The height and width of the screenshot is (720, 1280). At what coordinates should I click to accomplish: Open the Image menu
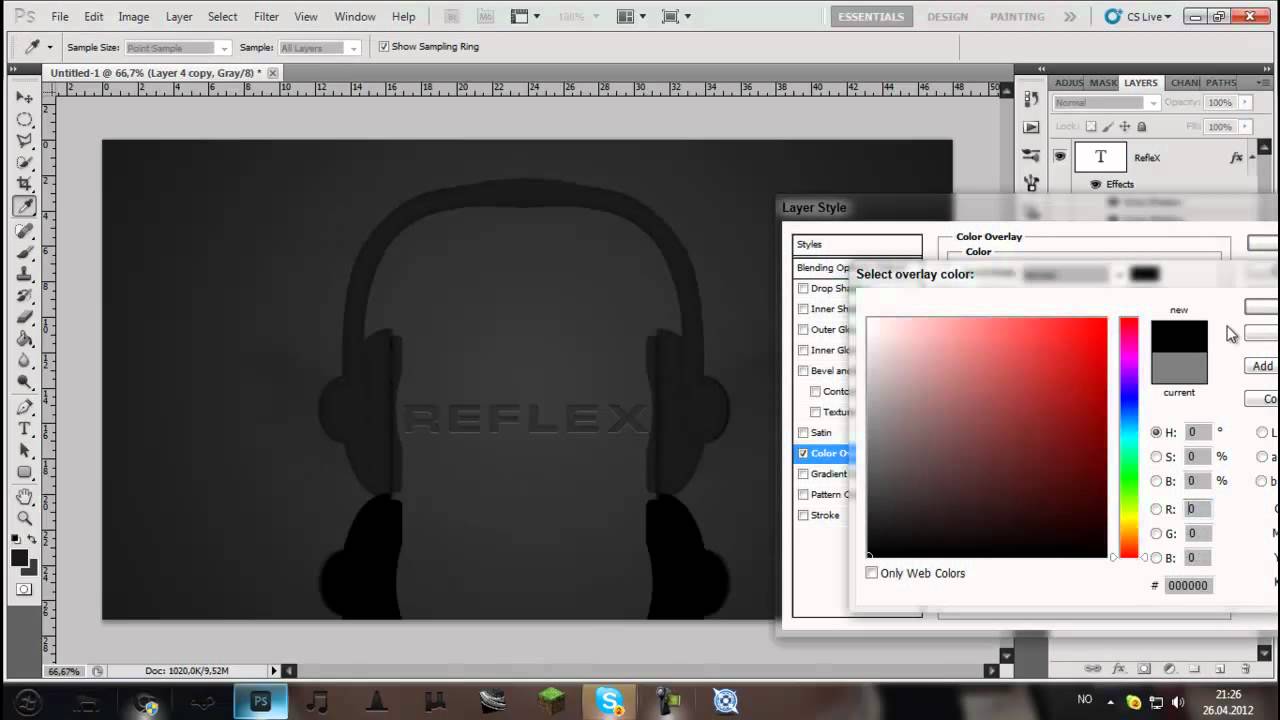pos(133,17)
